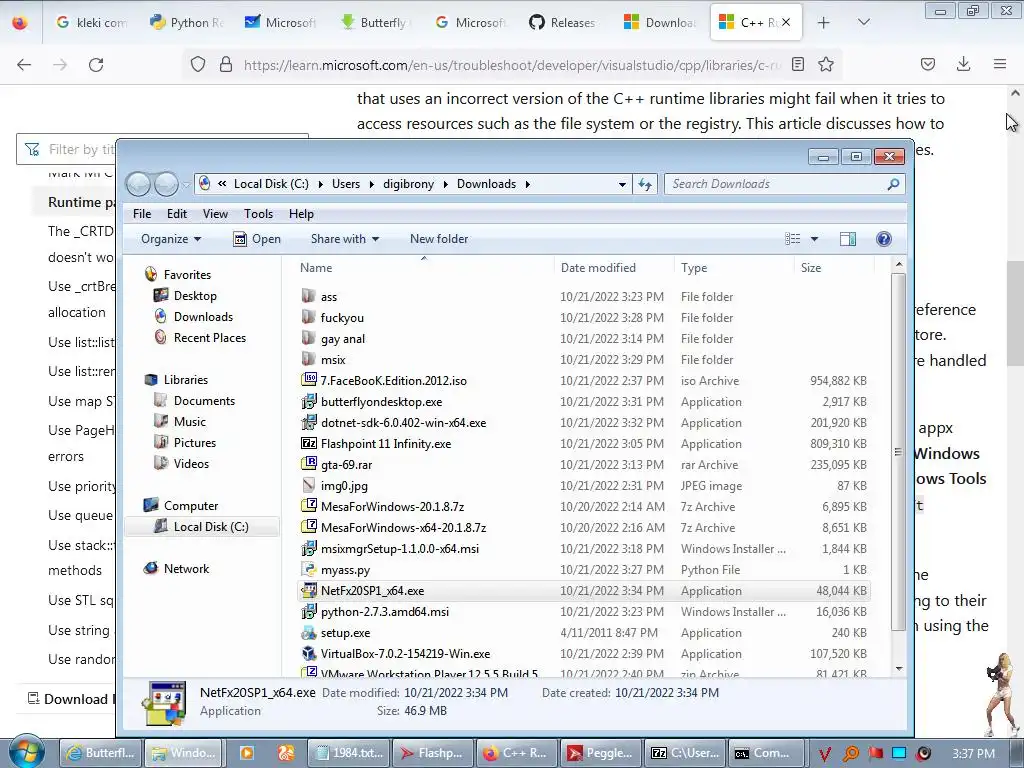
Task: Select the msix folder icon
Action: [309, 359]
